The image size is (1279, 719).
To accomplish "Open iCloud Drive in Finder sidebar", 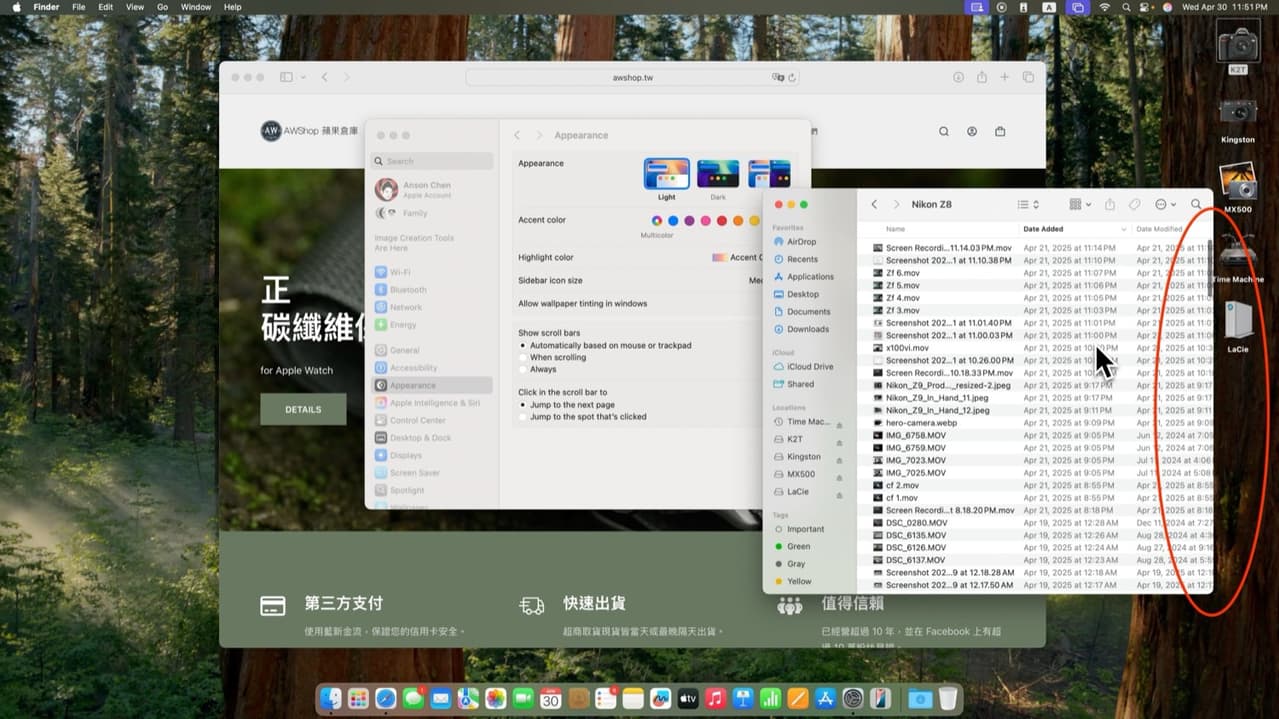I will pyautogui.click(x=802, y=366).
